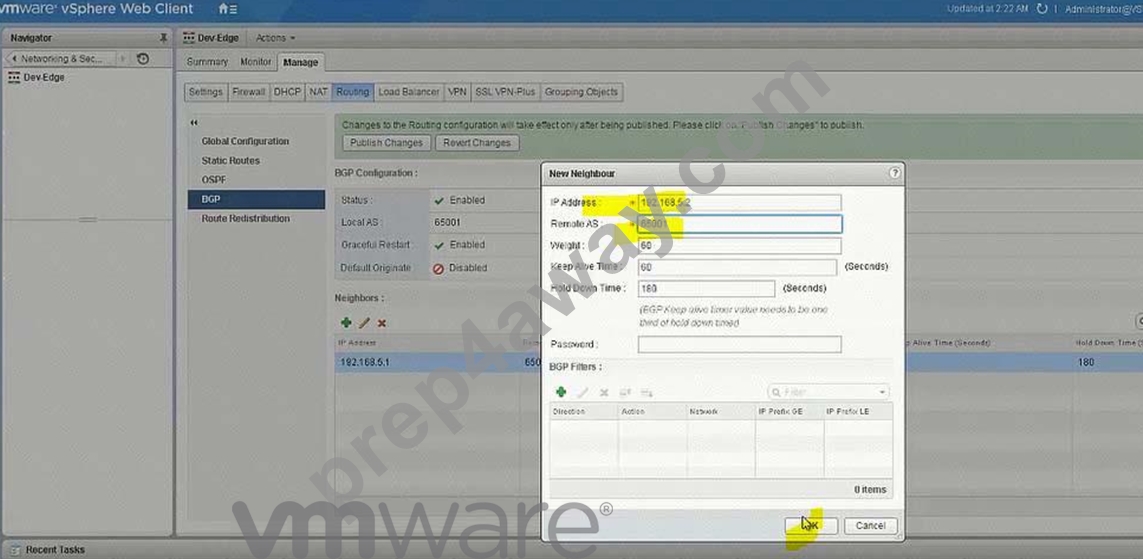The image size is (1143, 559).
Task: Sort by IP Prefix GE column header
Action: pos(789,412)
